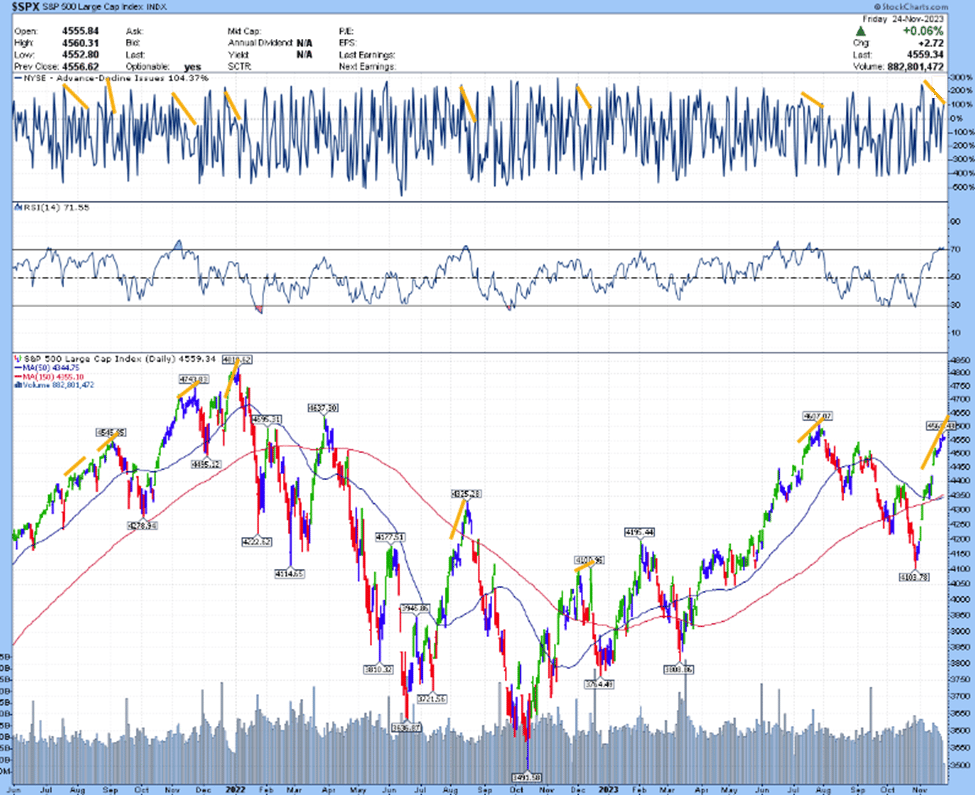This screenshot has width=975, height=795.
Task: Click the green up-triangle change indicator
Action: [x=861, y=31]
